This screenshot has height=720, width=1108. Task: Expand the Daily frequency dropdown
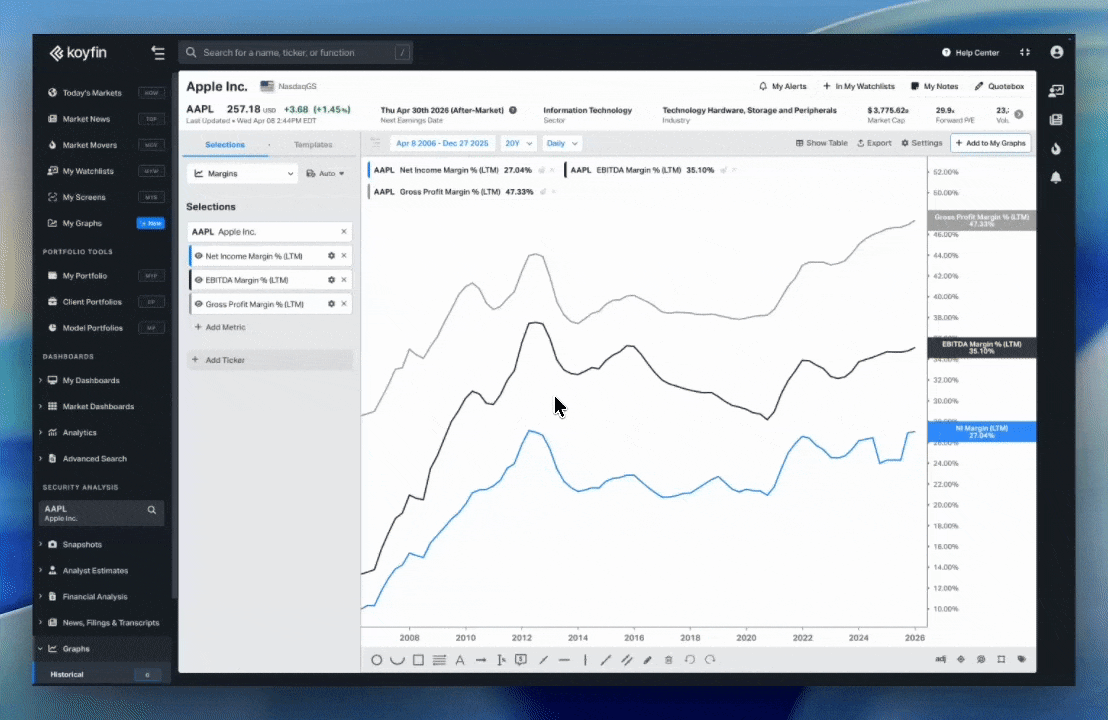[561, 143]
